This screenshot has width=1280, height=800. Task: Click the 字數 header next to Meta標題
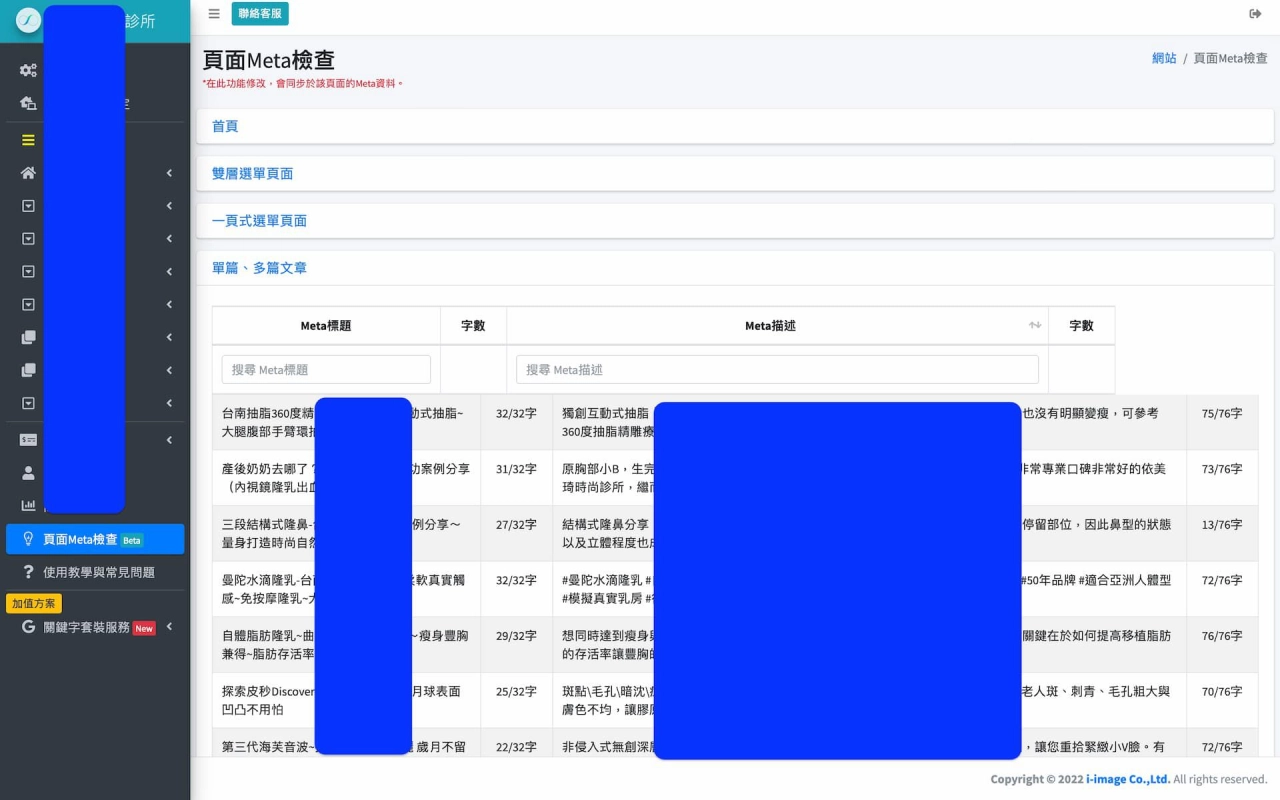coord(473,326)
